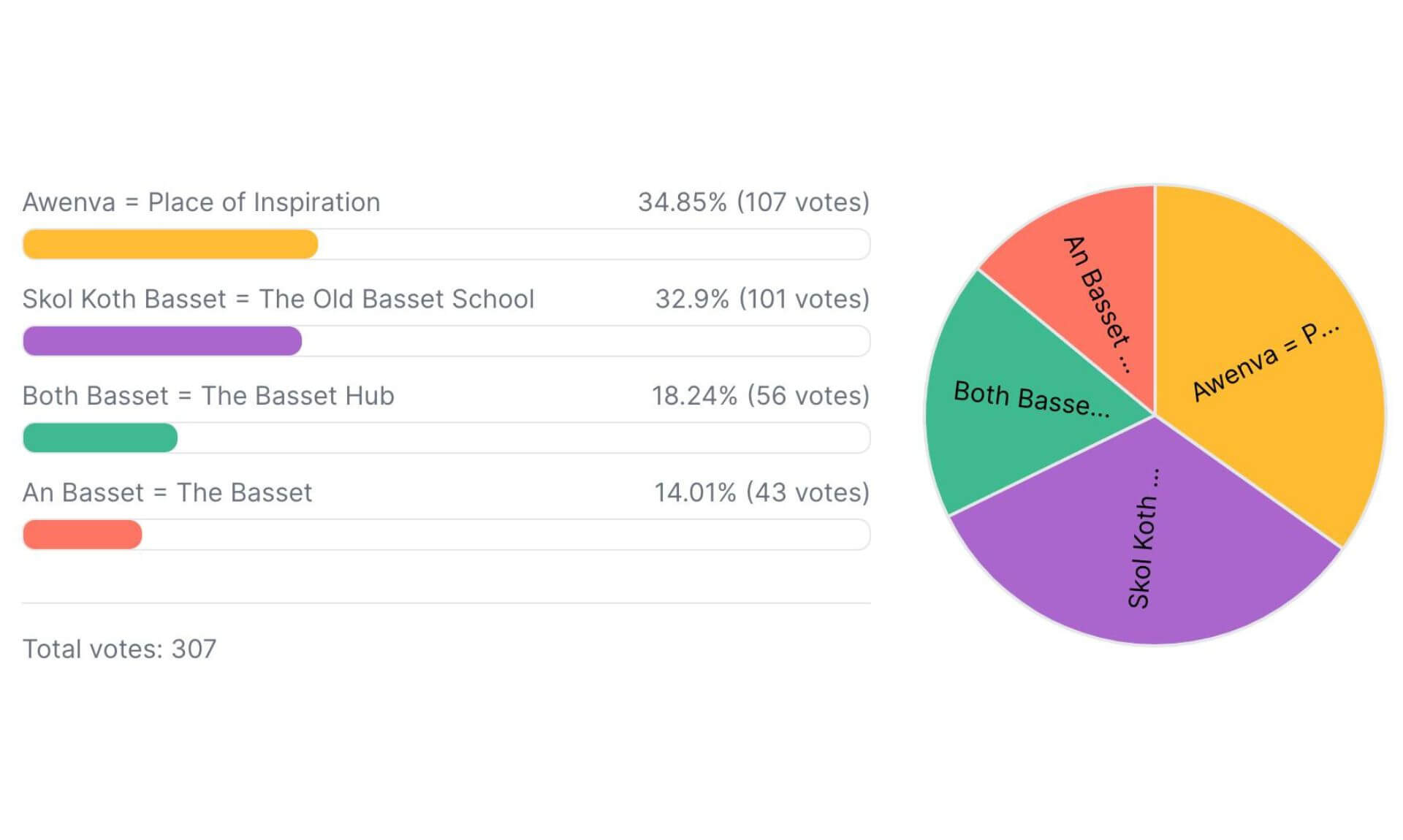
Task: Click the green Both Basset progress bar
Action: [x=100, y=438]
